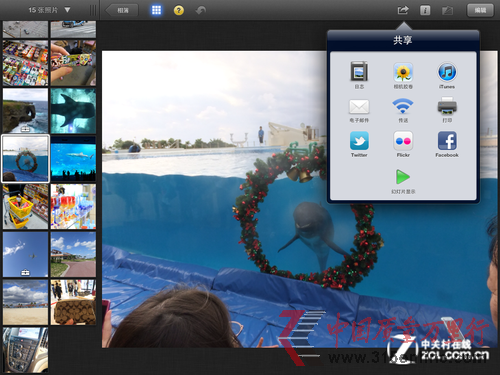The width and height of the screenshot is (500, 375).
Task: Toggle the share arrow button in the toolbar
Action: (x=403, y=10)
